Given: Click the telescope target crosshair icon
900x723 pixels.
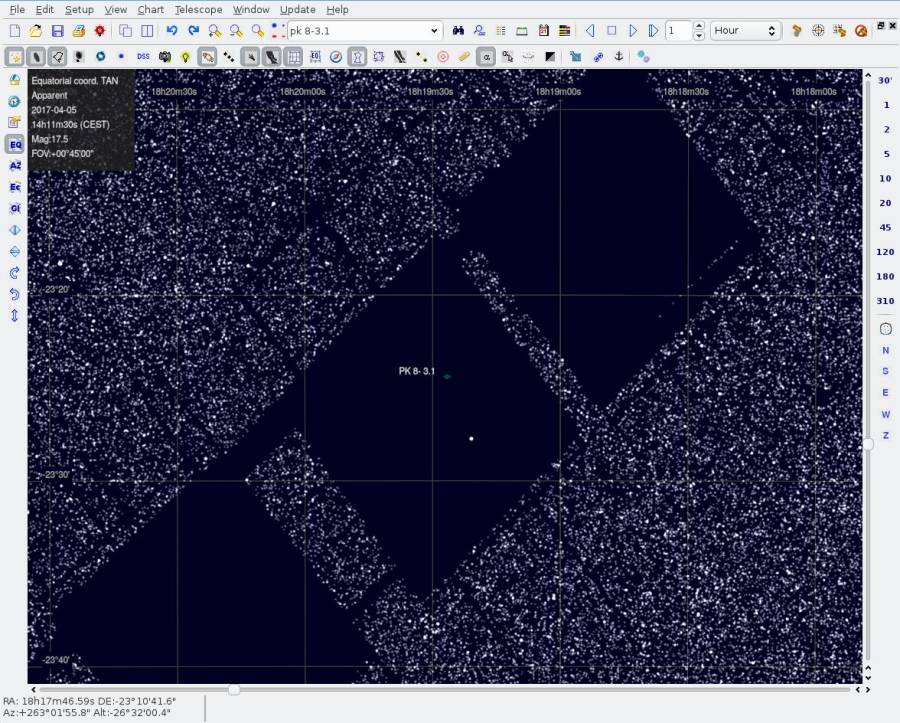Looking at the screenshot, I should (x=818, y=31).
